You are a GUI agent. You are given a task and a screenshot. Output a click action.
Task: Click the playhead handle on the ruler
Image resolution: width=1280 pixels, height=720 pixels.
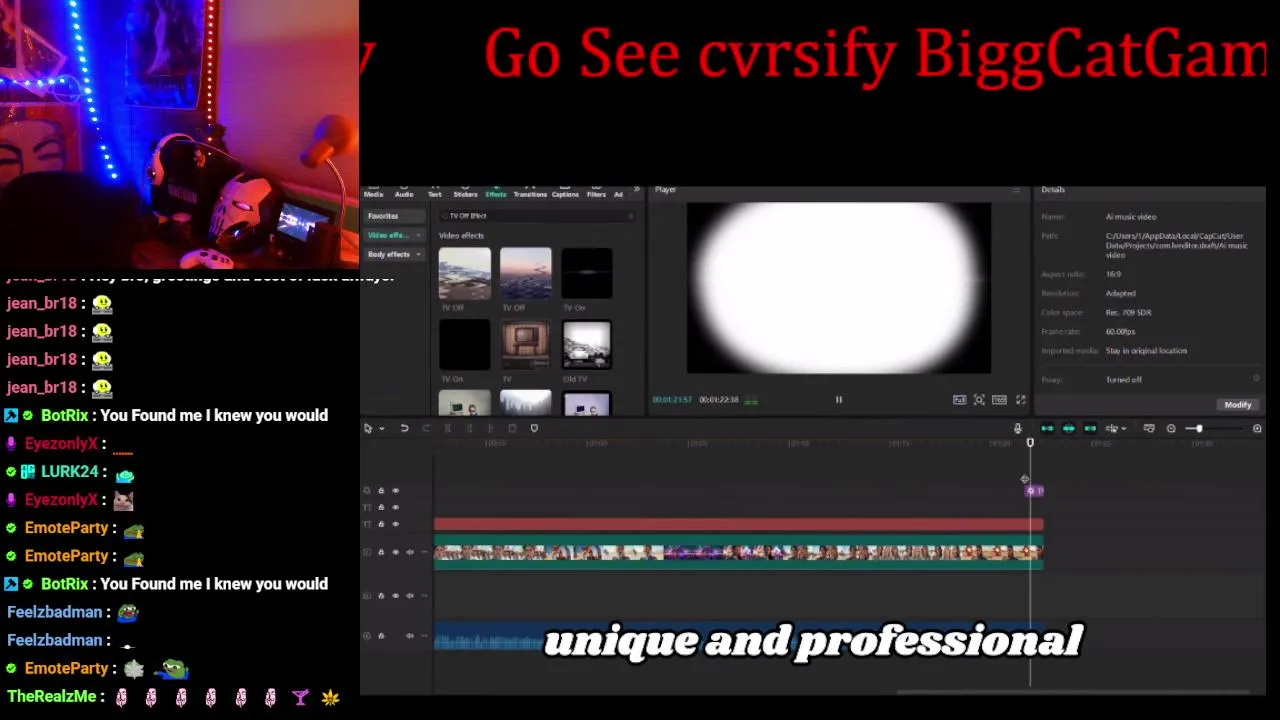point(1030,443)
